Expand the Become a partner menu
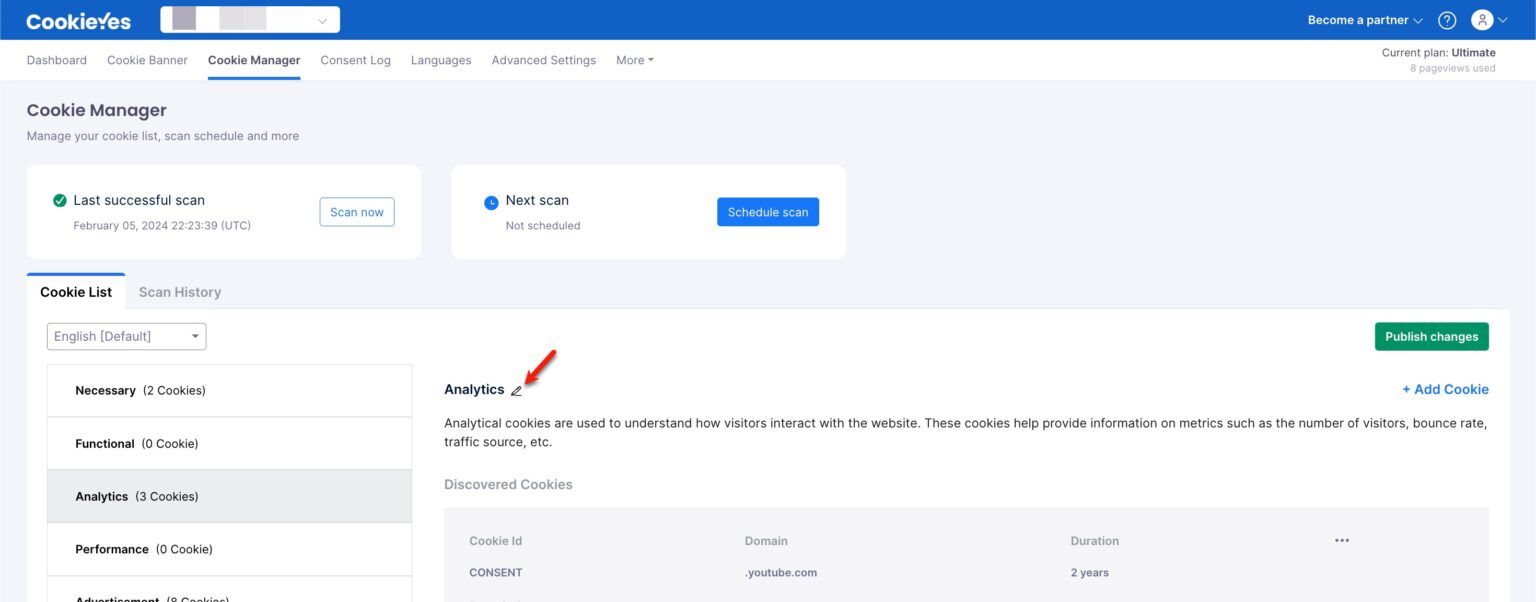The width and height of the screenshot is (1536, 602). tap(1365, 20)
